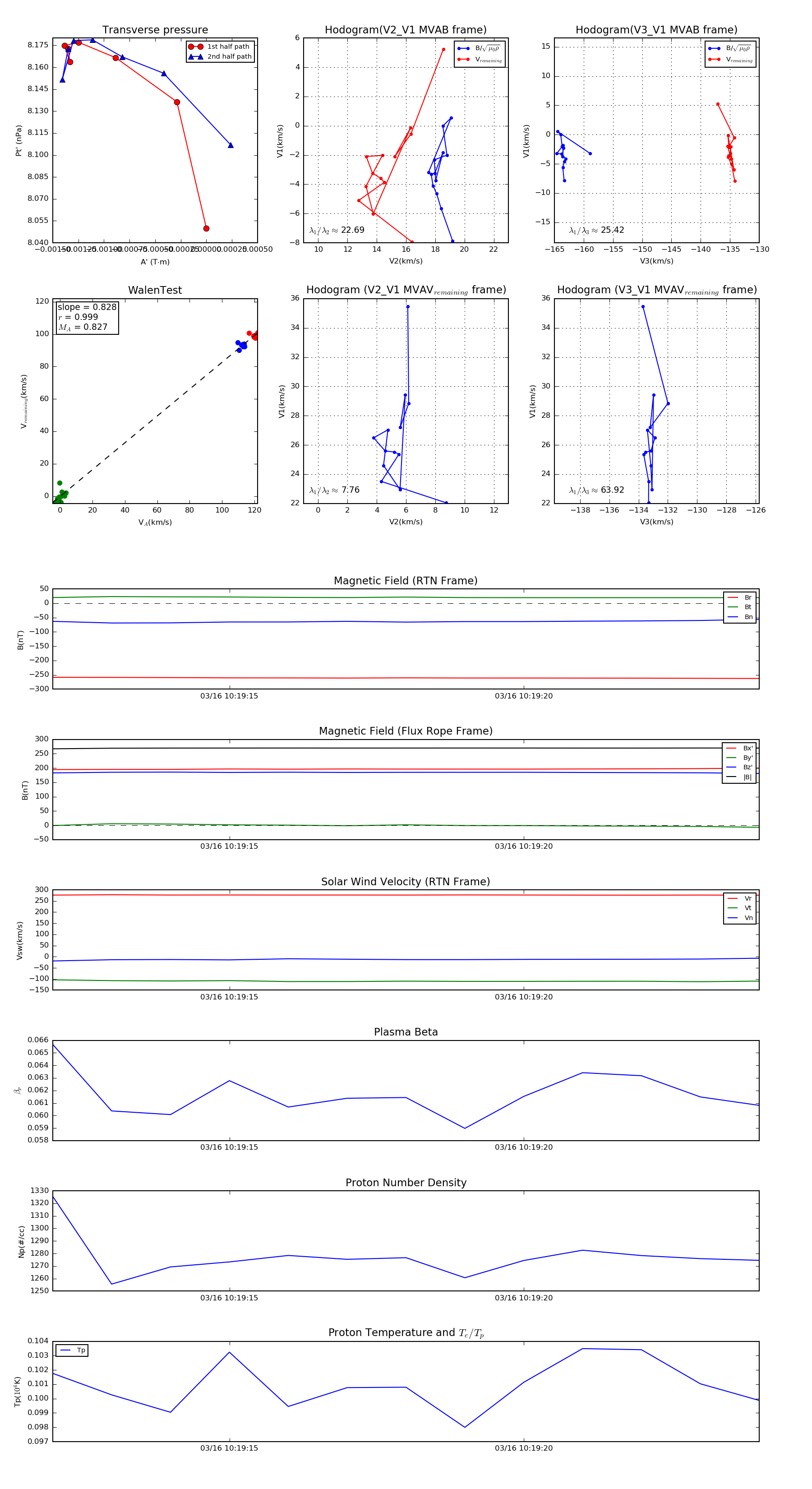Click '03/16 10:19:20' tick under Magnetic Field RTN plot
The image size is (812, 1489).
(524, 696)
